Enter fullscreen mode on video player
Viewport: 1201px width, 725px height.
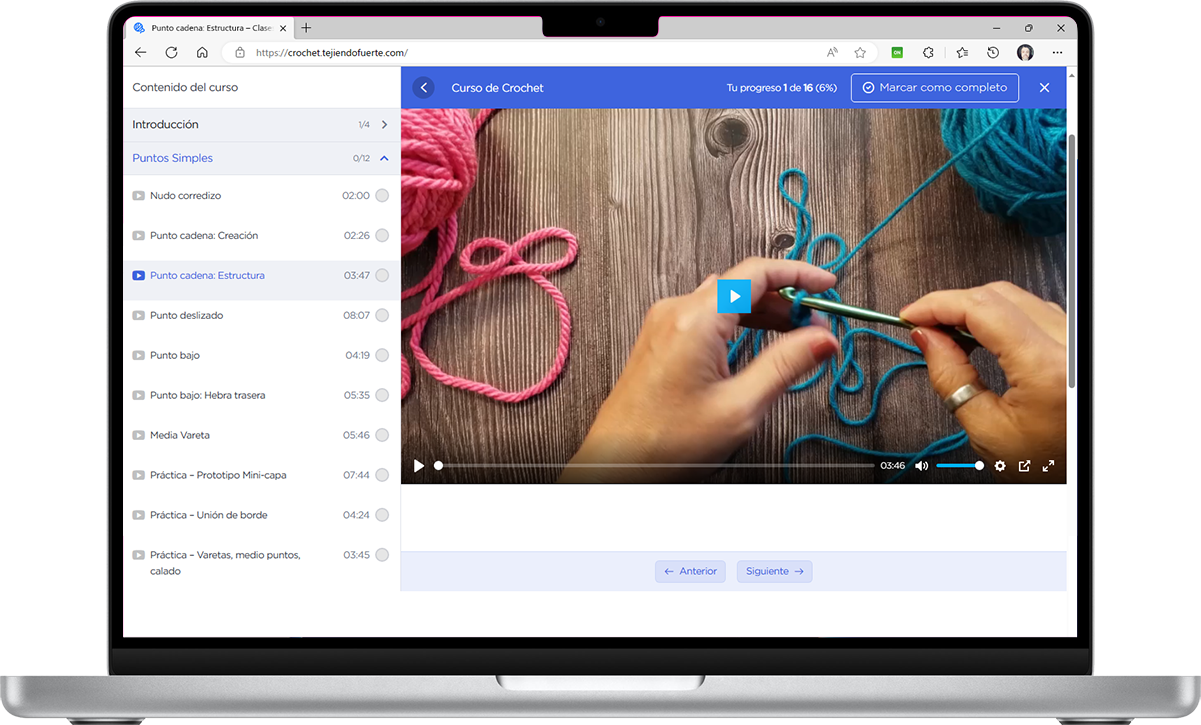1048,466
